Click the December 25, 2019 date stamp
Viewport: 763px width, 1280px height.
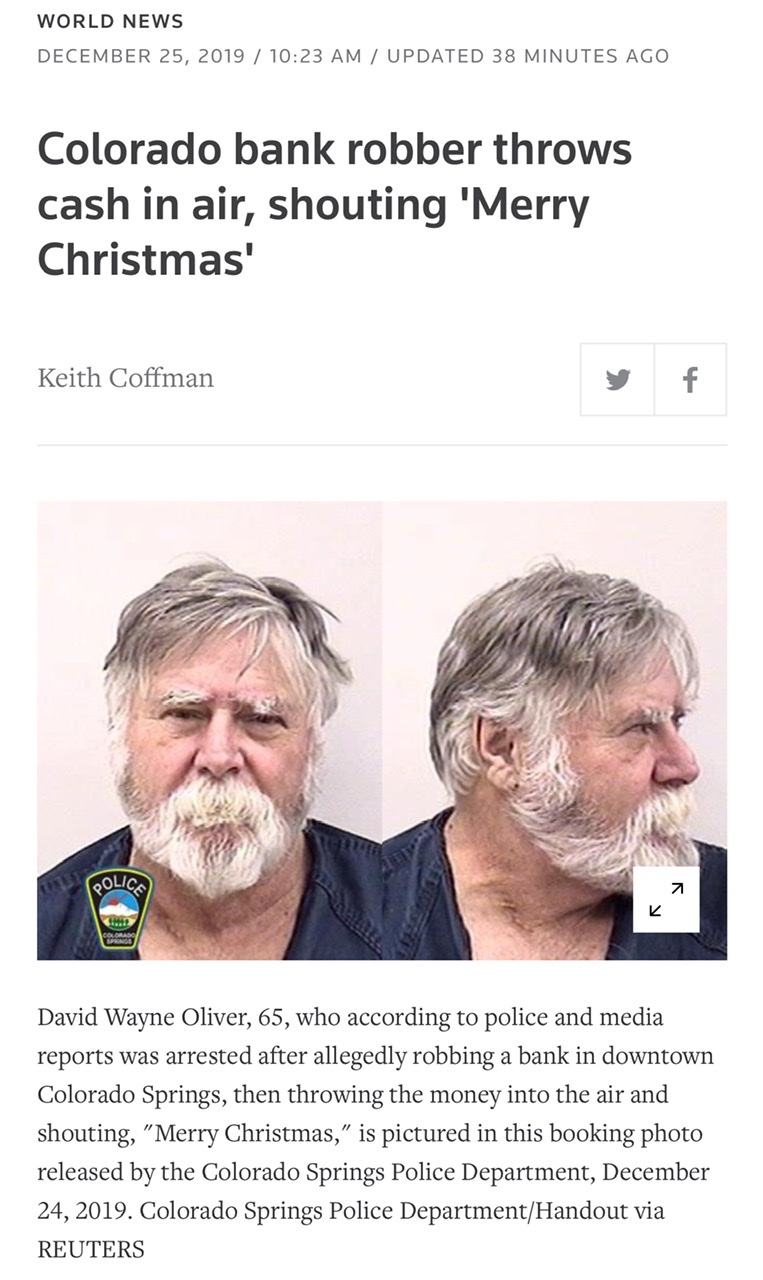tap(141, 56)
